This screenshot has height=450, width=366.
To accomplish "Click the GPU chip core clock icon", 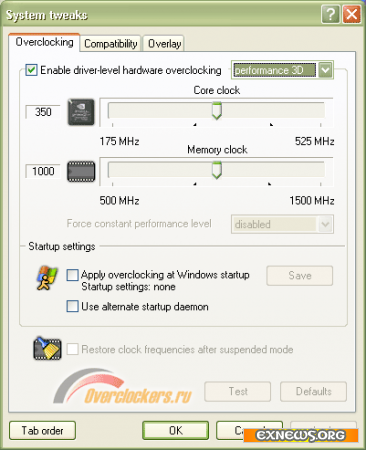I will point(81,112).
